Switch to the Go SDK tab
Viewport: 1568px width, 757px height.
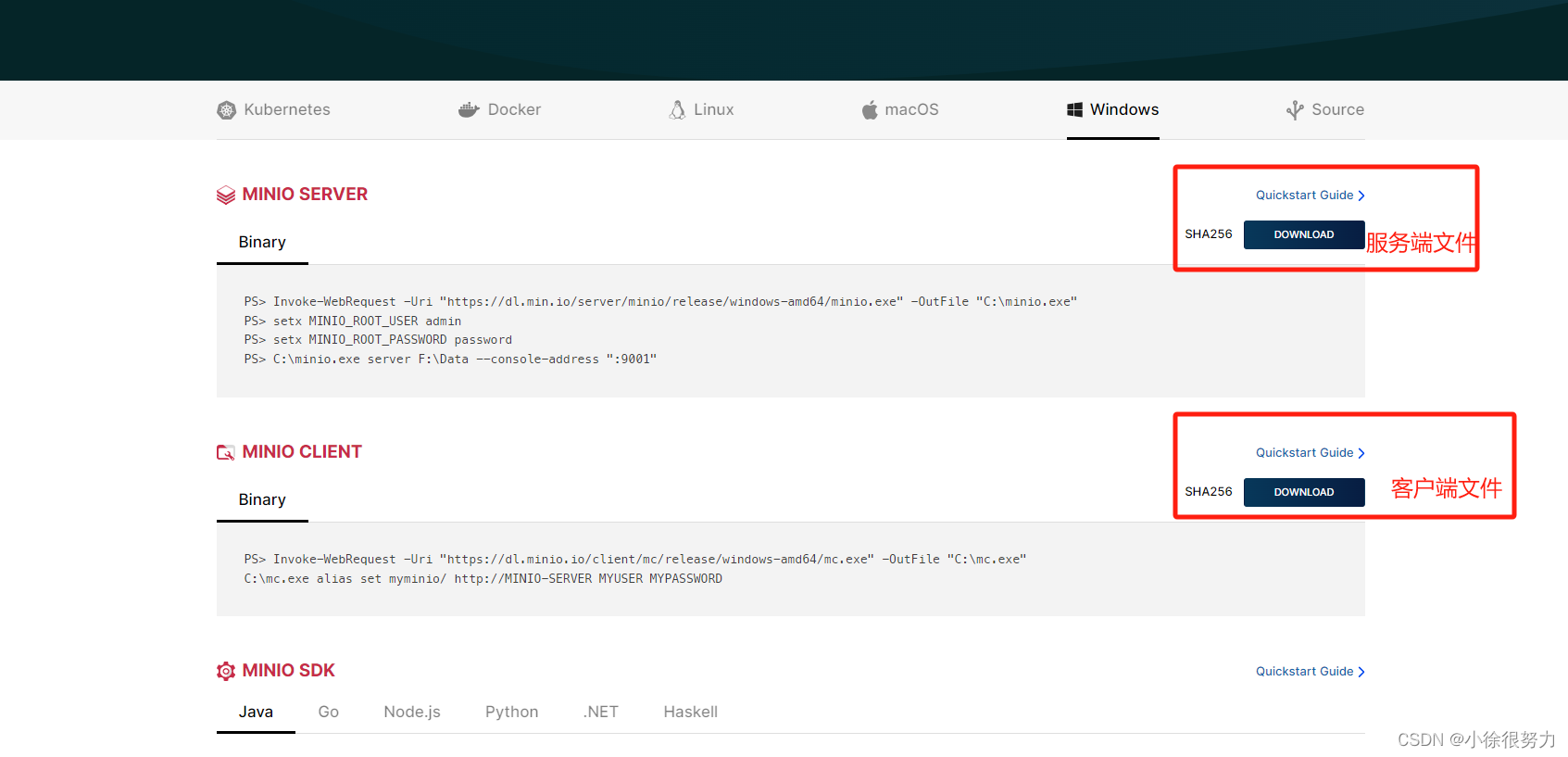(328, 712)
